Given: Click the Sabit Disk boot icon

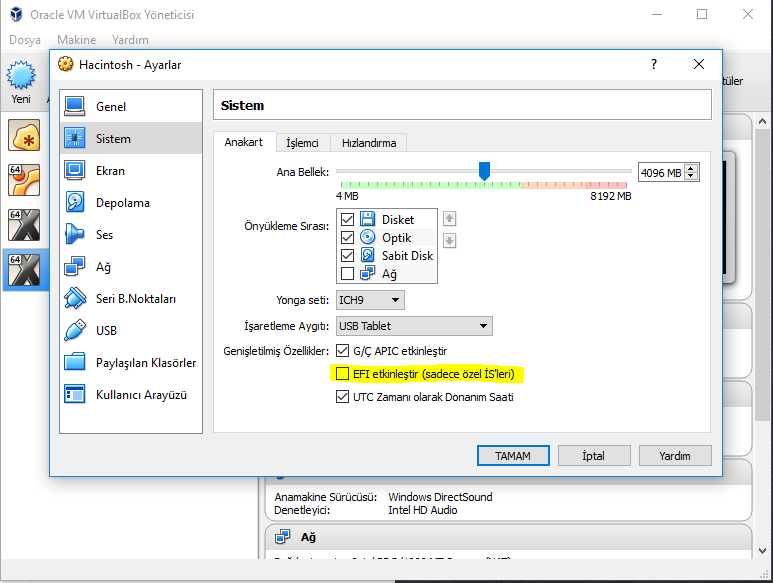Looking at the screenshot, I should 367,255.
